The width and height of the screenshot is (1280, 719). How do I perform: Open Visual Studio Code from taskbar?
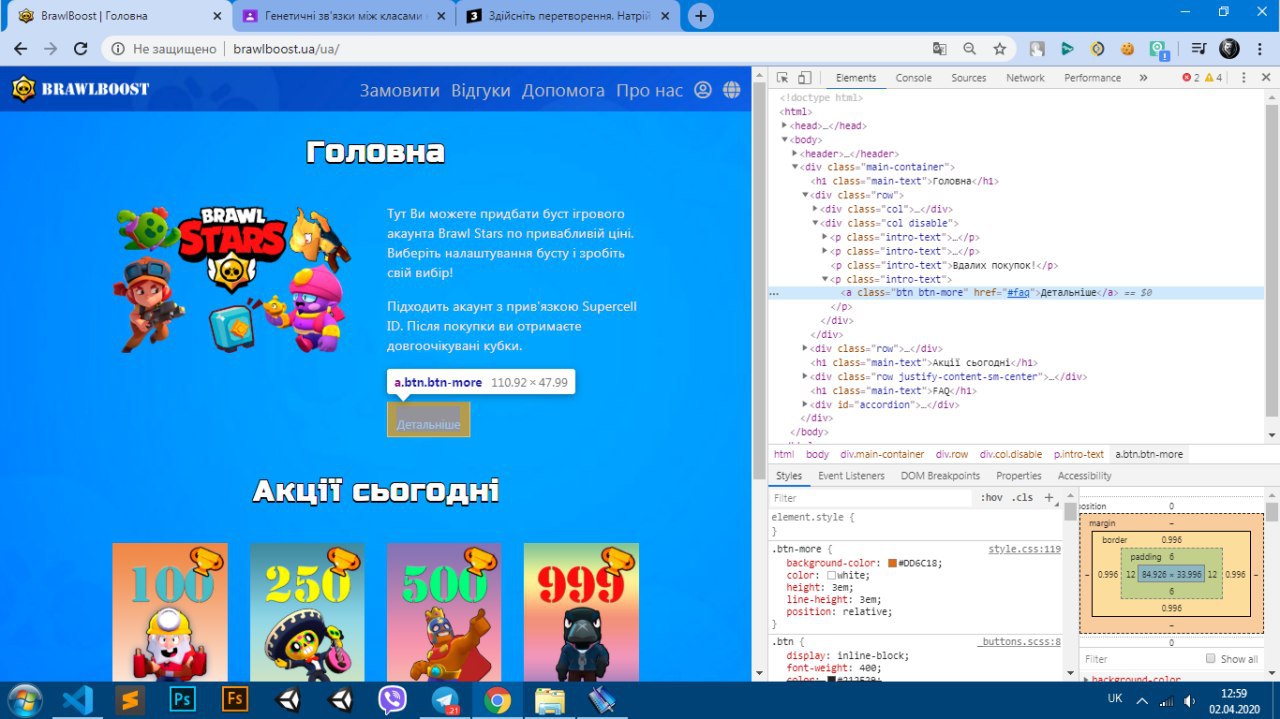77,699
